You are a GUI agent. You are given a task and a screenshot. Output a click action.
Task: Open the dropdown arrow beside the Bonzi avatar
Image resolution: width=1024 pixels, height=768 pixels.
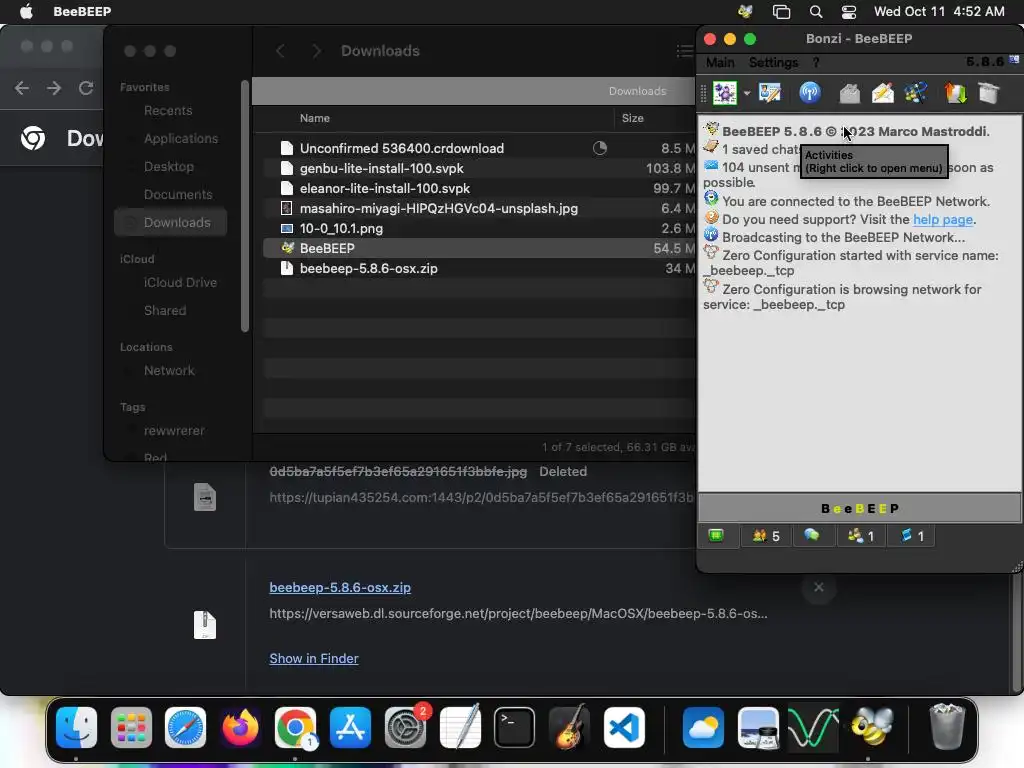coord(747,93)
